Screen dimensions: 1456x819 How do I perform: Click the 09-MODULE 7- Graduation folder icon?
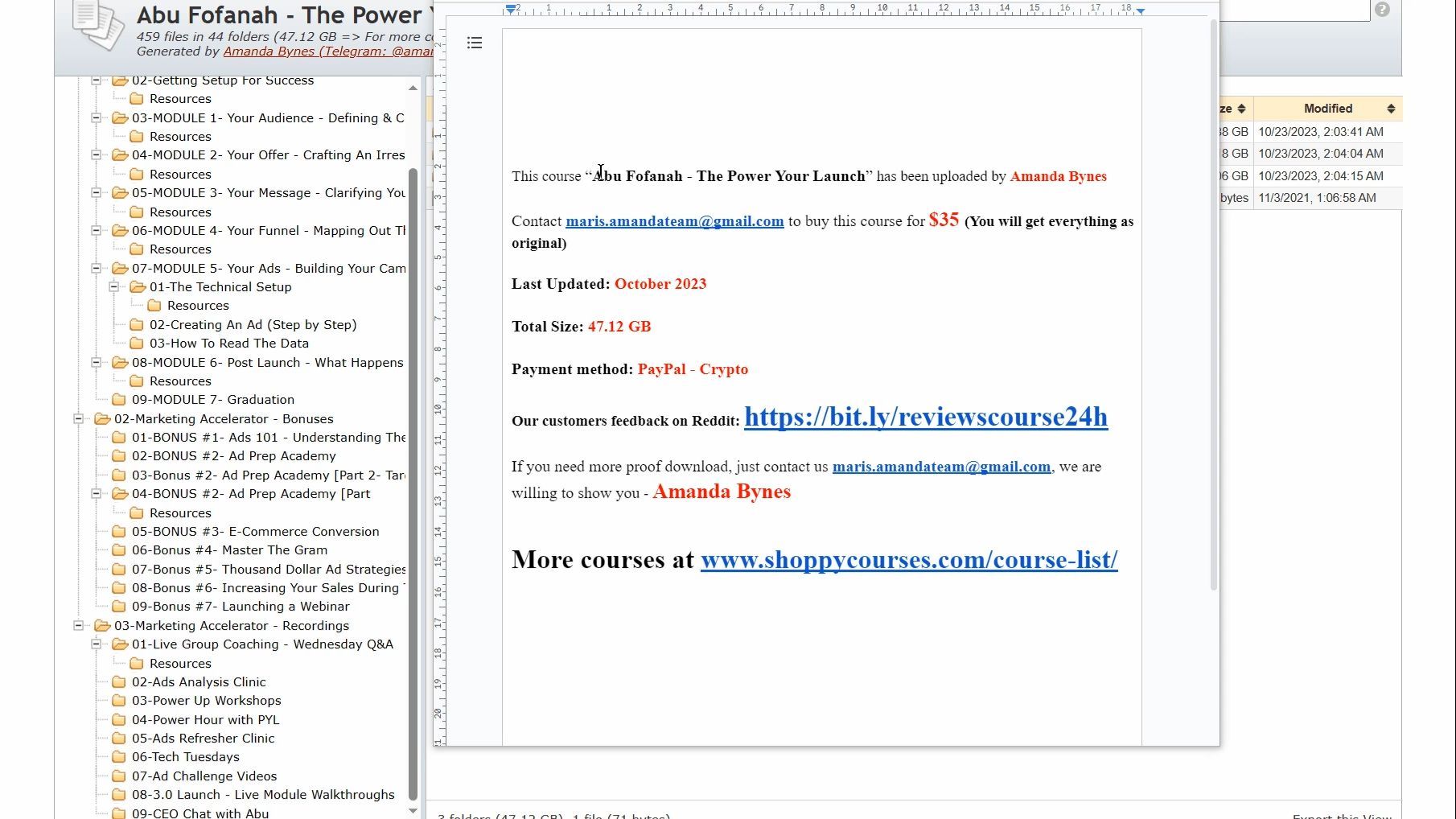point(119,400)
